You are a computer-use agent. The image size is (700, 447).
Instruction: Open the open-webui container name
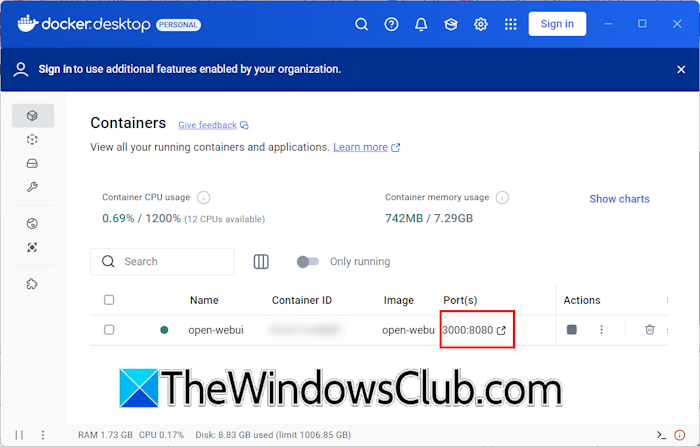216,330
